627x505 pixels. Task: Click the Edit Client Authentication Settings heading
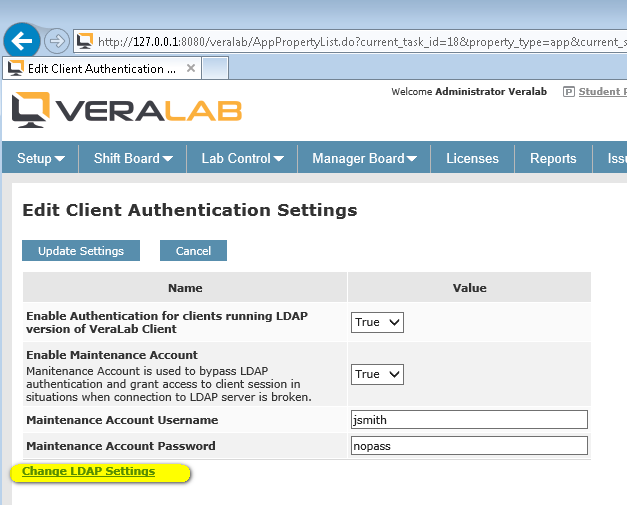[190, 210]
